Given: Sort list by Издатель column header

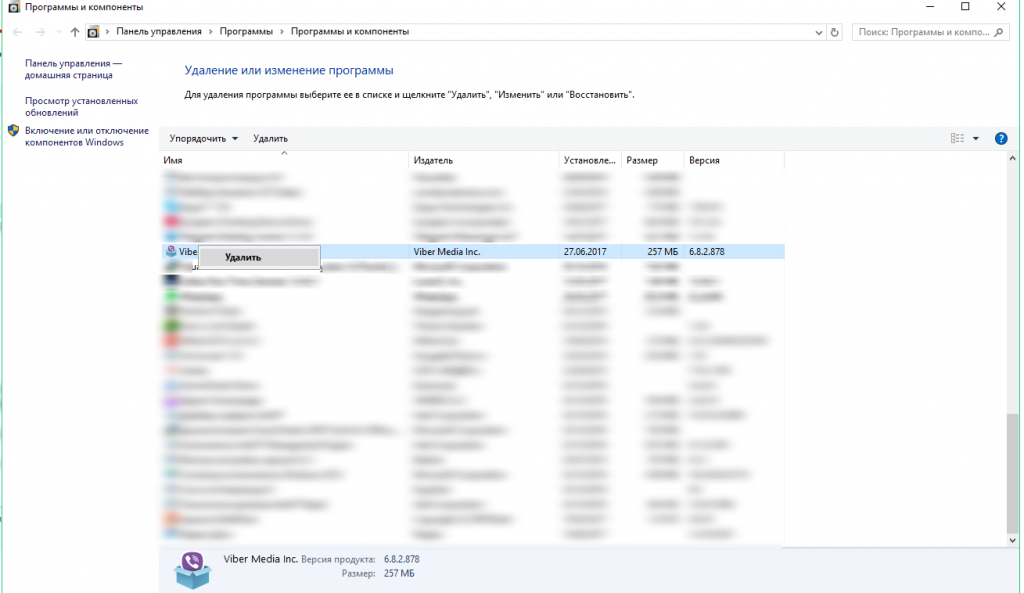Looking at the screenshot, I should pyautogui.click(x=433, y=160).
